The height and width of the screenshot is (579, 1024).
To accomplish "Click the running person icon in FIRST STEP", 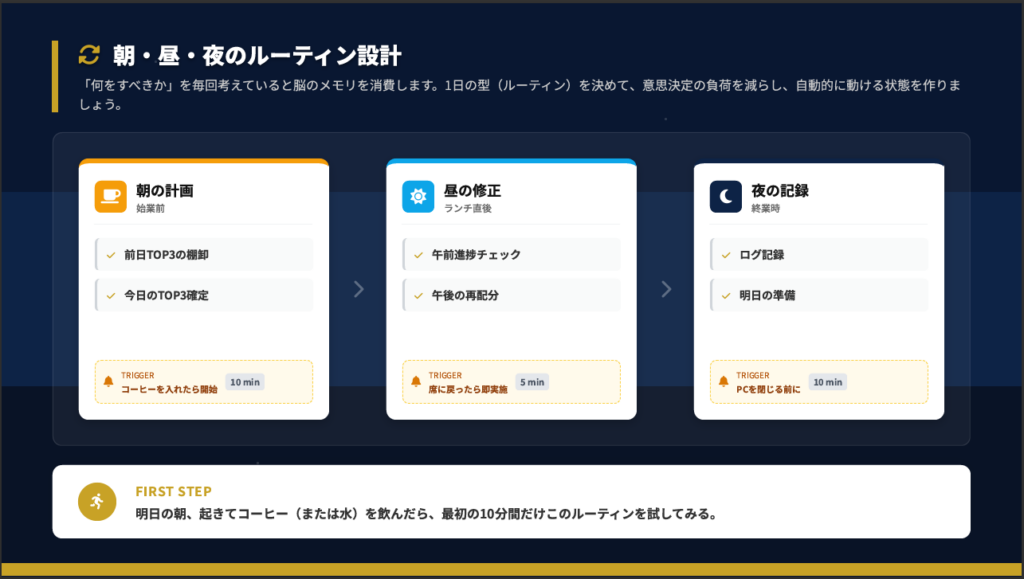I will click(98, 501).
